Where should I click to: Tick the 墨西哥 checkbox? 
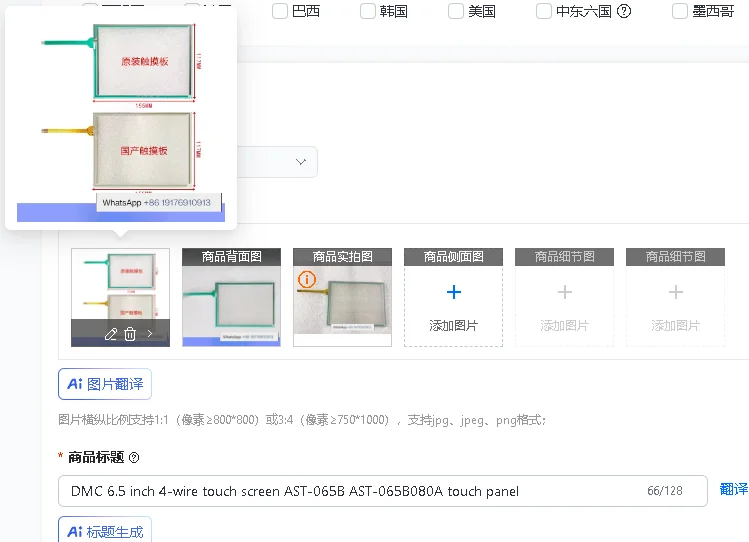680,11
